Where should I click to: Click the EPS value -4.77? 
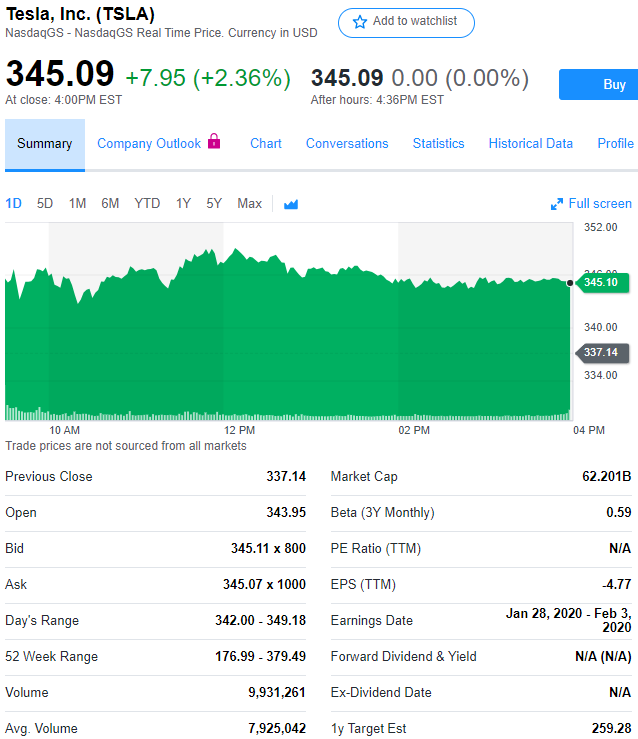(x=617, y=584)
